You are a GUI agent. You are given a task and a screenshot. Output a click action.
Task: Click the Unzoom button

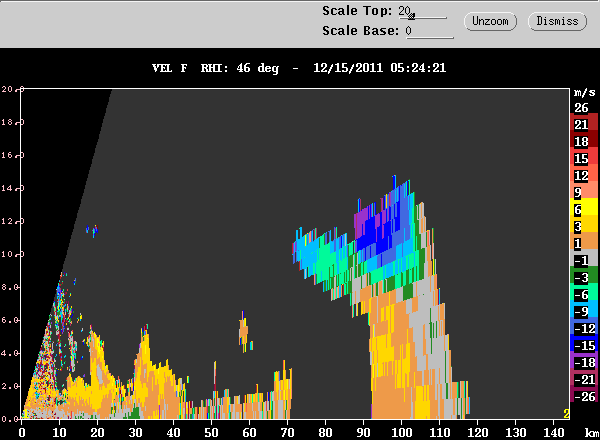490,21
